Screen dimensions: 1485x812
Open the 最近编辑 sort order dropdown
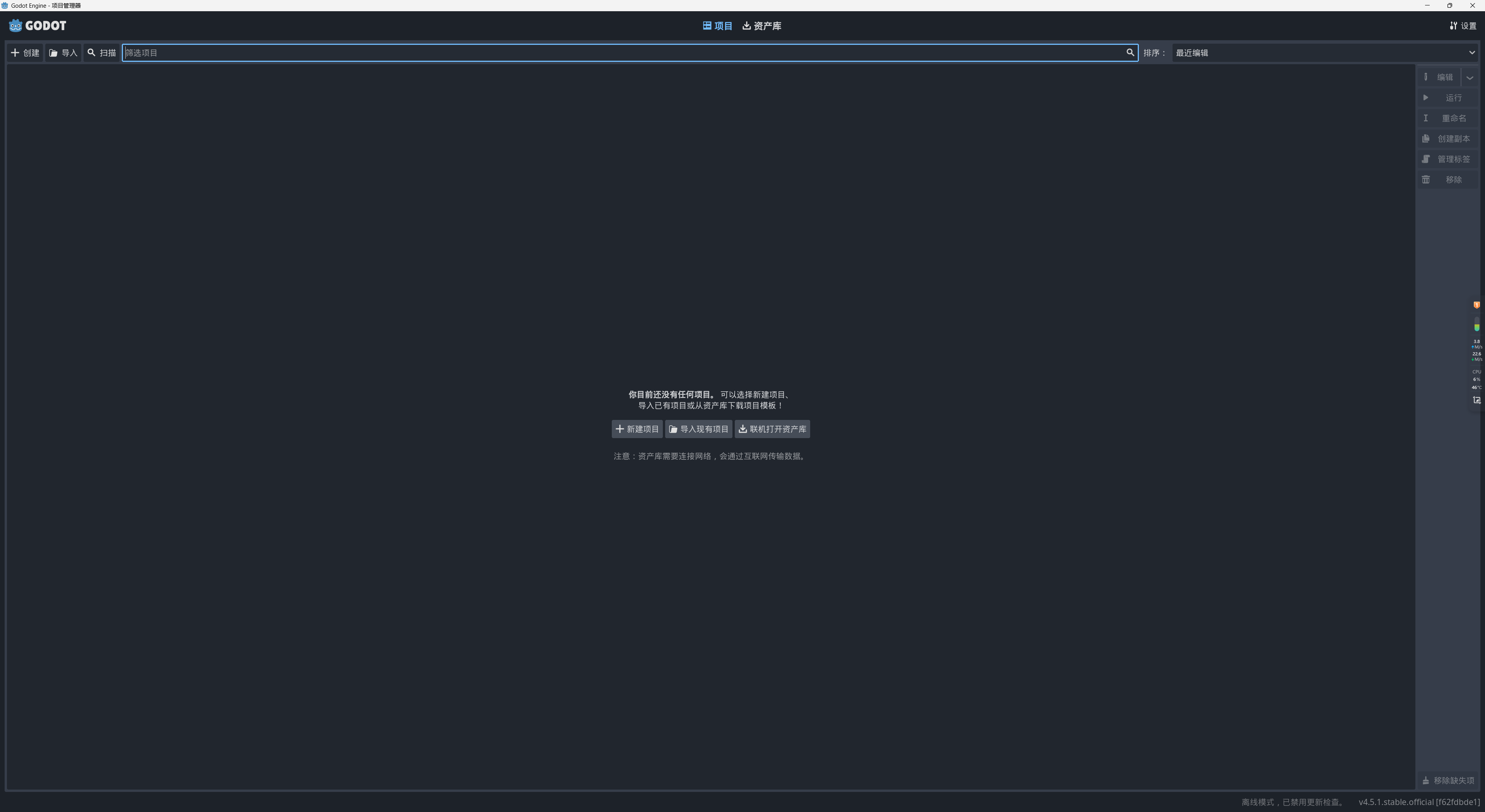[x=1324, y=53]
